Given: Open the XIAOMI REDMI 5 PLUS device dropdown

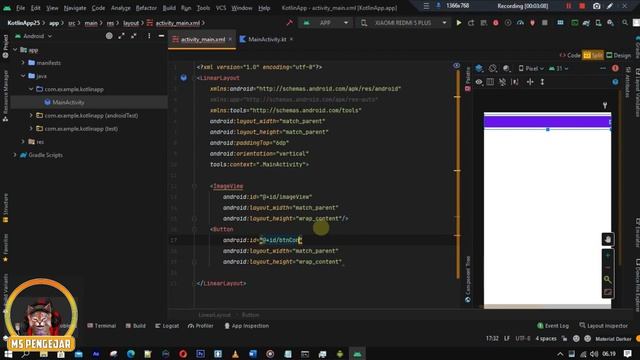Looking at the screenshot, I should click(x=404, y=23).
